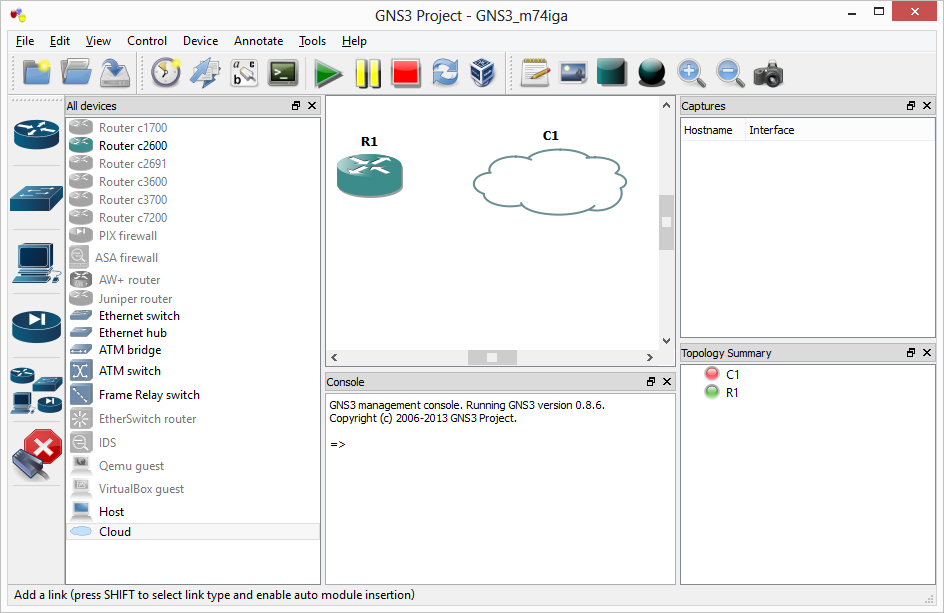Viewport: 944px width, 613px height.
Task: Zoom out with the magnifier minus icon
Action: point(730,73)
